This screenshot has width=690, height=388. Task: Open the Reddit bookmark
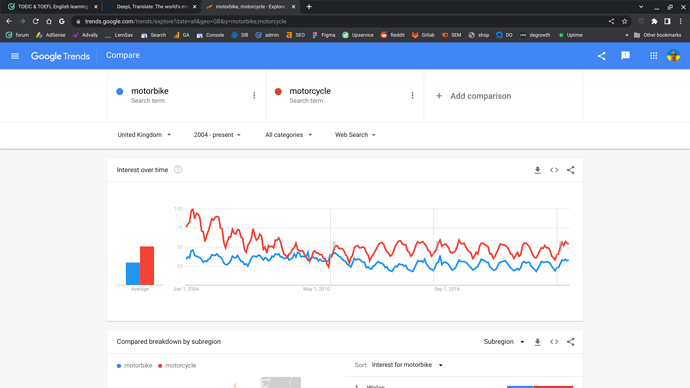click(x=393, y=35)
